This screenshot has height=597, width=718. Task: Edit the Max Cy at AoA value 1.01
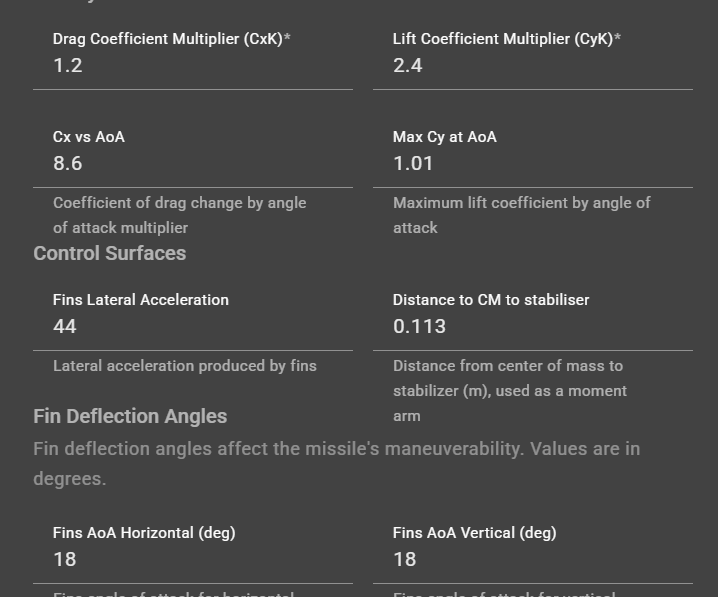[x=532, y=164]
